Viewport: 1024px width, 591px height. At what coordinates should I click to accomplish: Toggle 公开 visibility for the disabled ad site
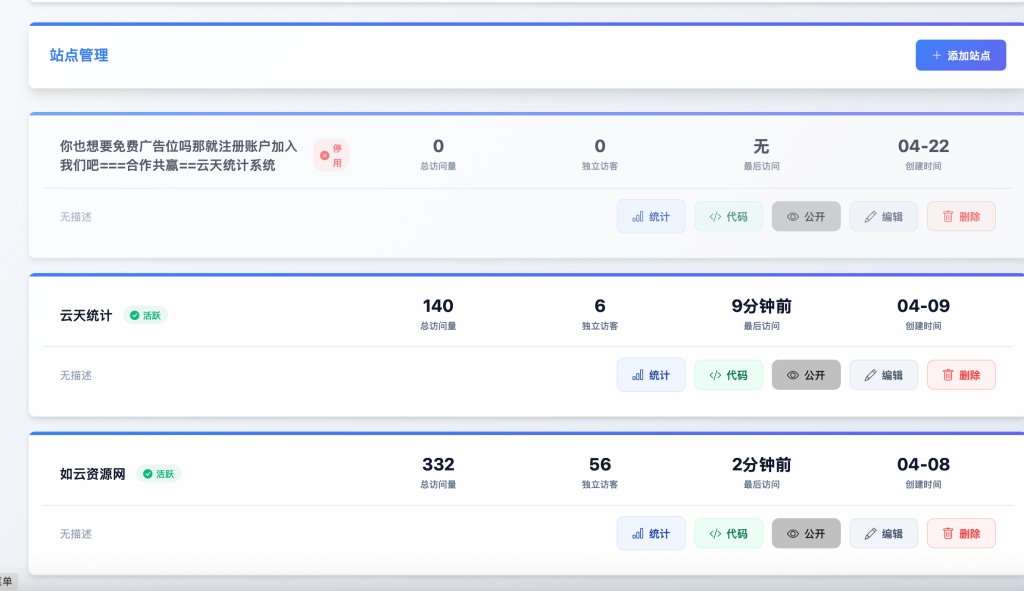click(x=806, y=216)
